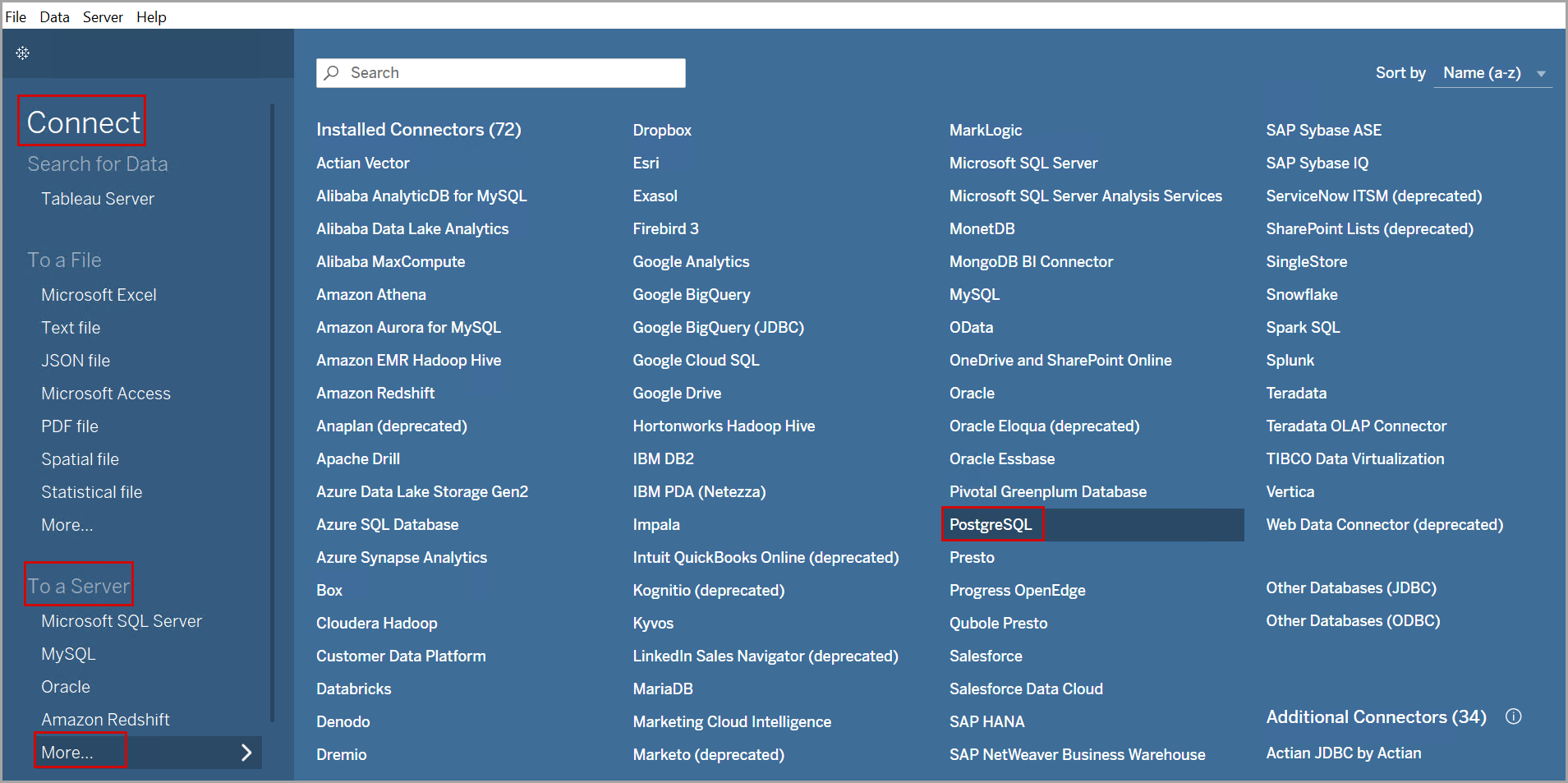Screen dimensions: 1568x783
Task: Select the Snowflake connector
Action: 1301,294
